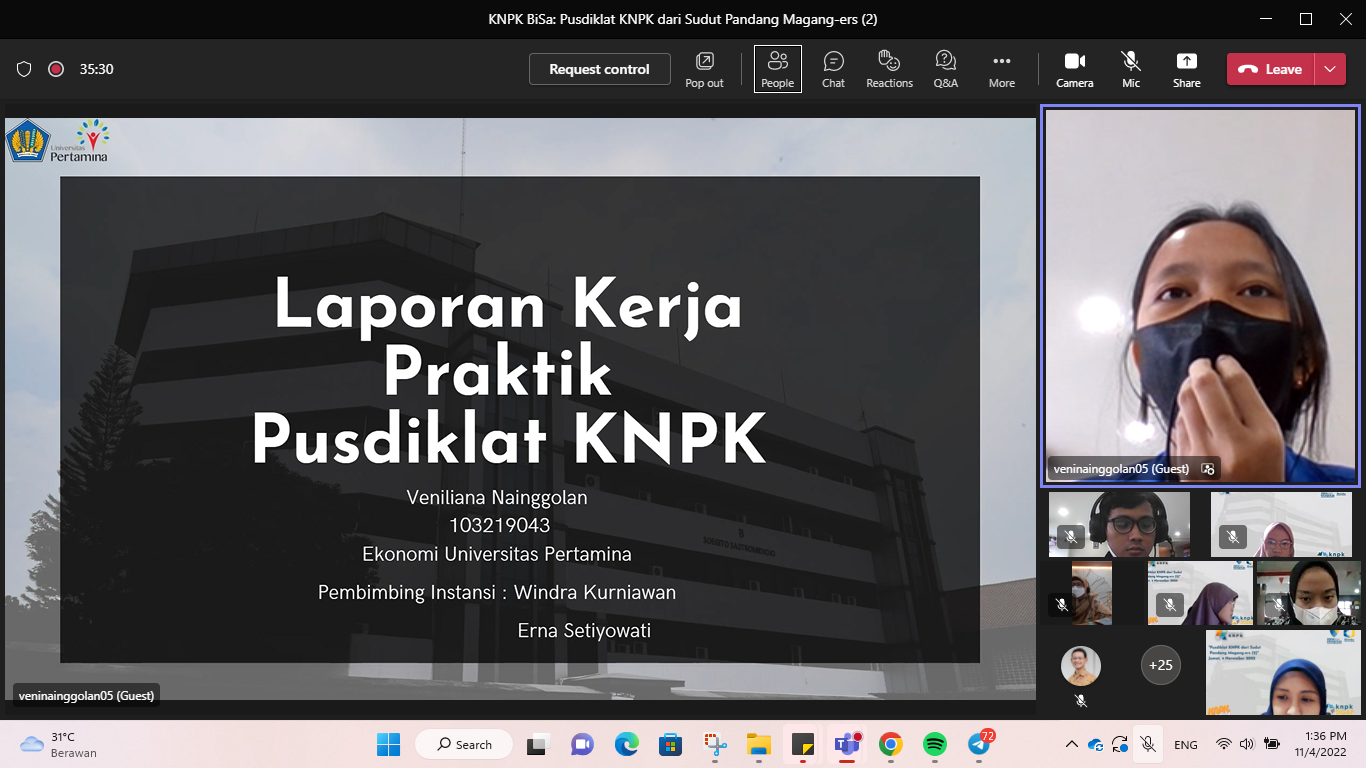Click the Pembimbing Instansi : Windra Kurniawan line

pos(497,592)
